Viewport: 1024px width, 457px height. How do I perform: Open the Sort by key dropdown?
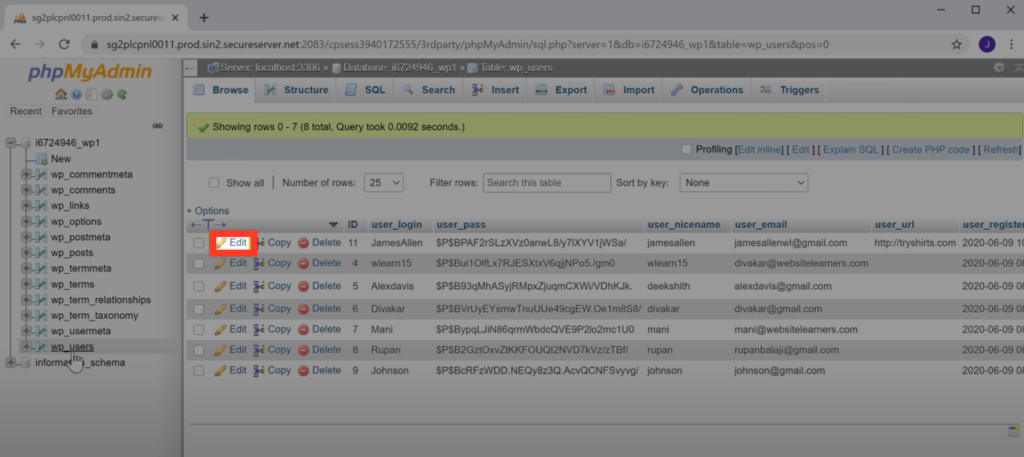tap(744, 183)
